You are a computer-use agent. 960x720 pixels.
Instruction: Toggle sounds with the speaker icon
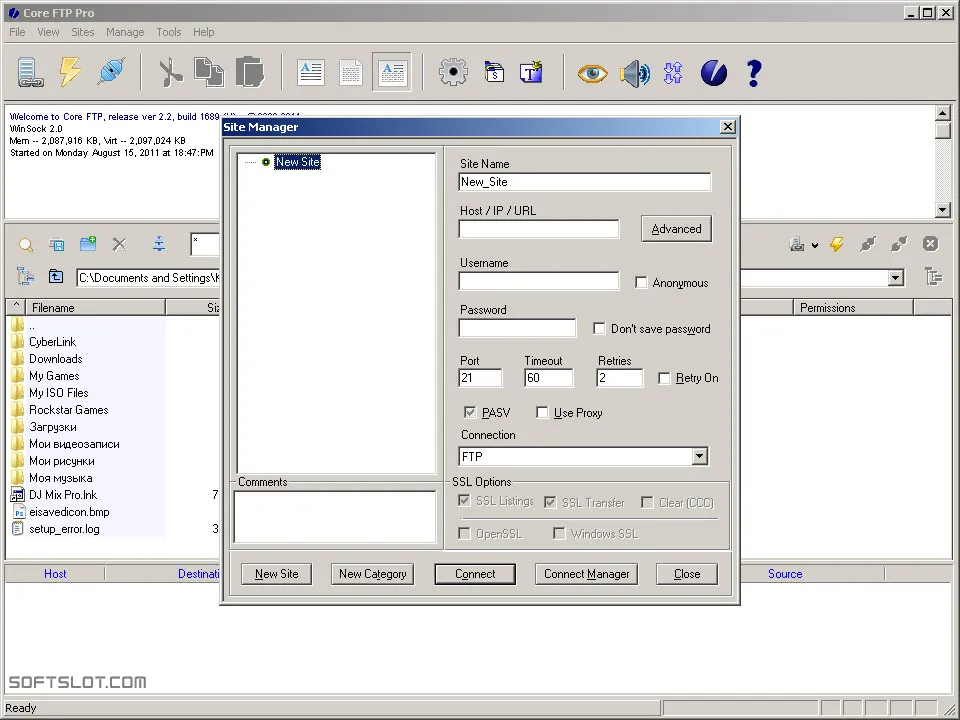634,73
